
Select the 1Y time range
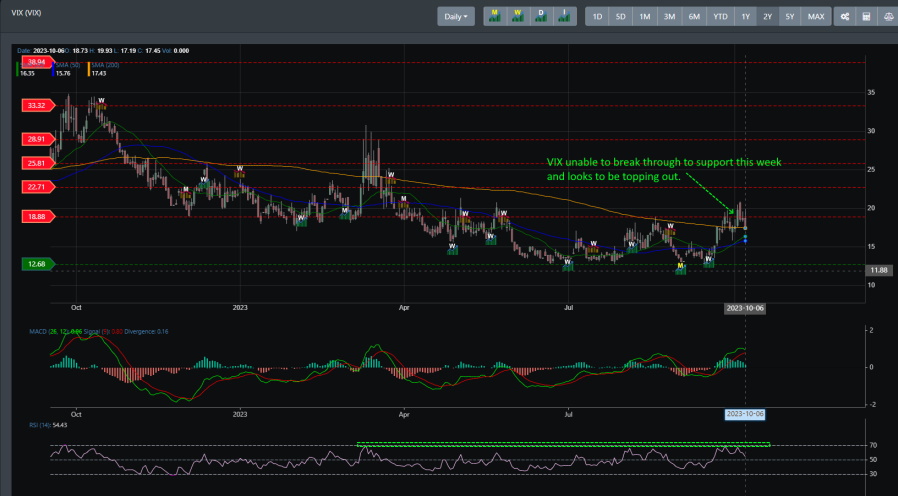[746, 17]
